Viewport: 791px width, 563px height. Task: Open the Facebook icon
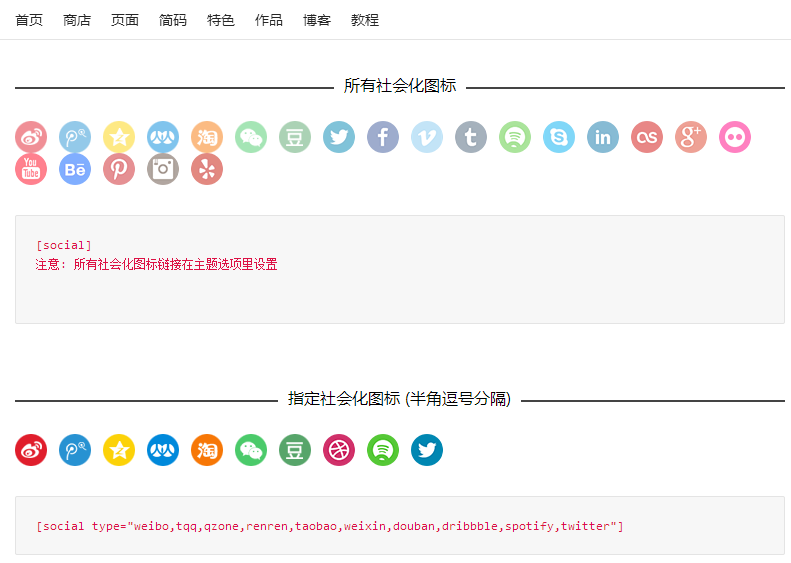[383, 137]
